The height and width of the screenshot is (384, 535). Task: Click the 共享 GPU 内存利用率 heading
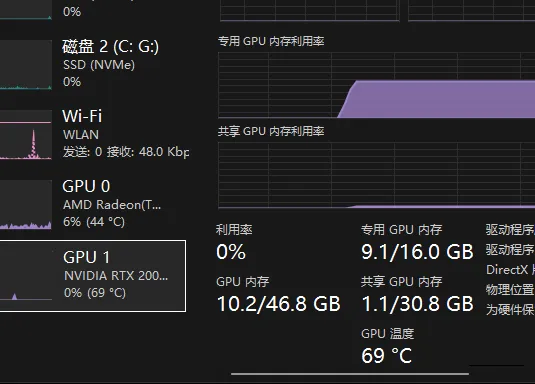tap(271, 131)
